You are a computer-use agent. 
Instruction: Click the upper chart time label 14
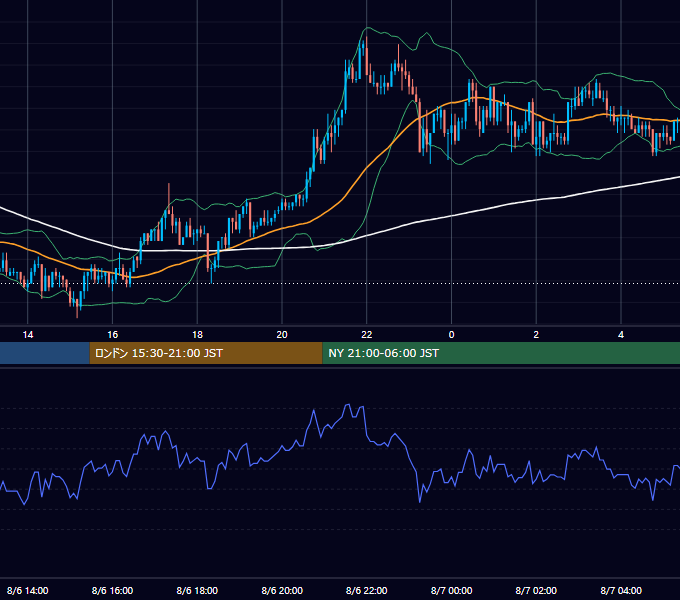tap(28, 335)
